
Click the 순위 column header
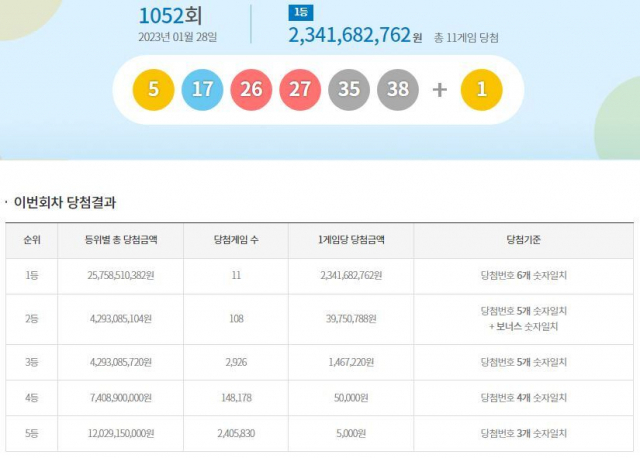(32, 240)
